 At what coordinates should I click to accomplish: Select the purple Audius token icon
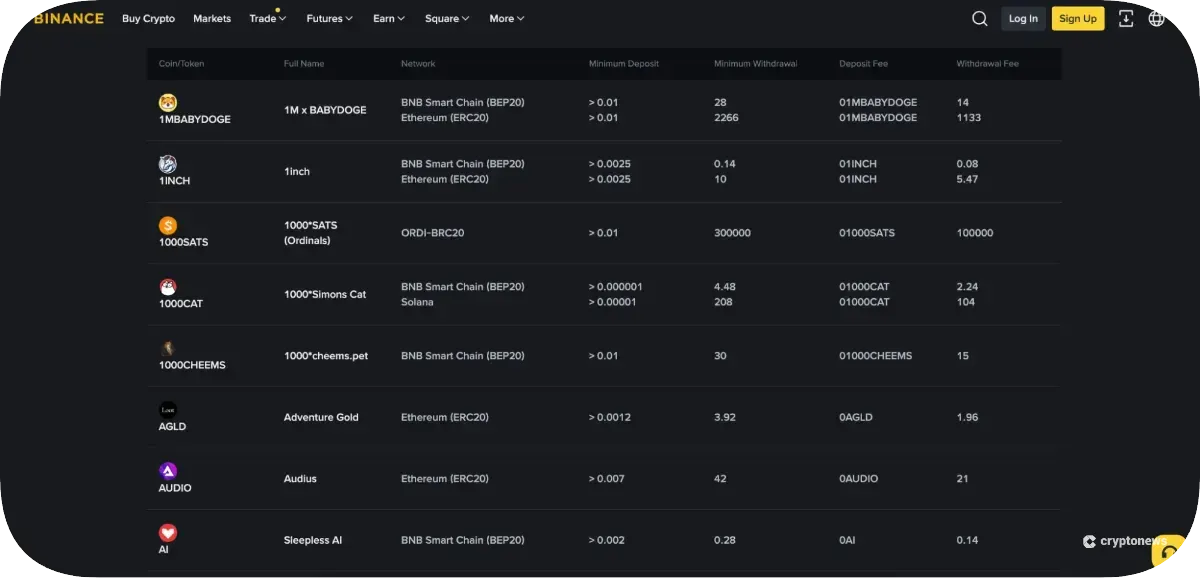click(168, 471)
